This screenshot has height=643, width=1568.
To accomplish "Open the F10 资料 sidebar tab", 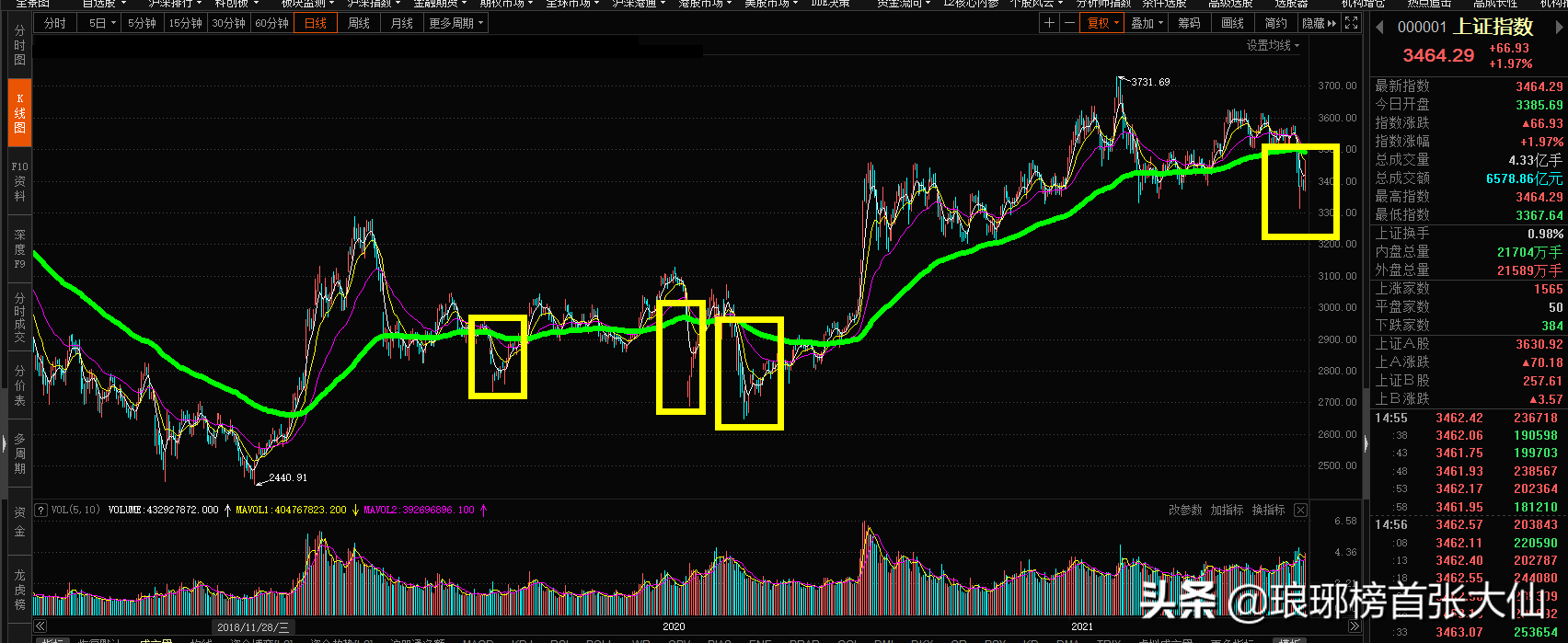I will tap(19, 181).
